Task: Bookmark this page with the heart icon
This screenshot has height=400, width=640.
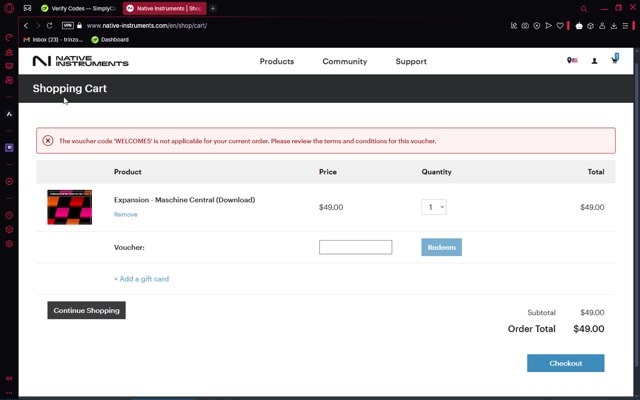Action: click(560, 25)
